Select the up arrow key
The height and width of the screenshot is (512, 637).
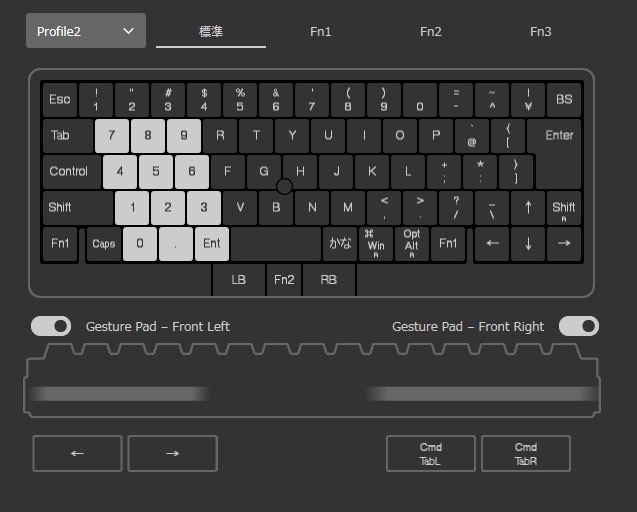pos(528,208)
